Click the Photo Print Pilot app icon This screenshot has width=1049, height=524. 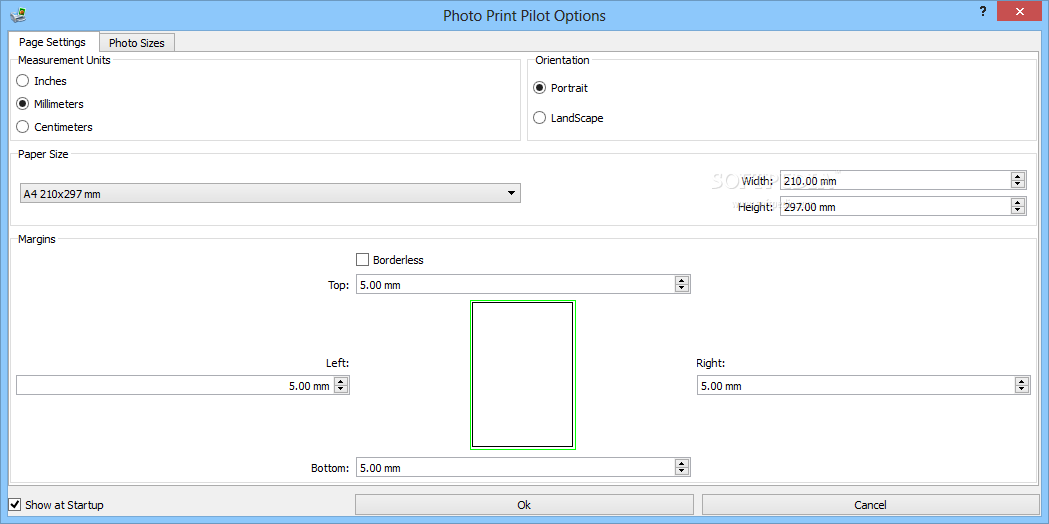[17, 14]
